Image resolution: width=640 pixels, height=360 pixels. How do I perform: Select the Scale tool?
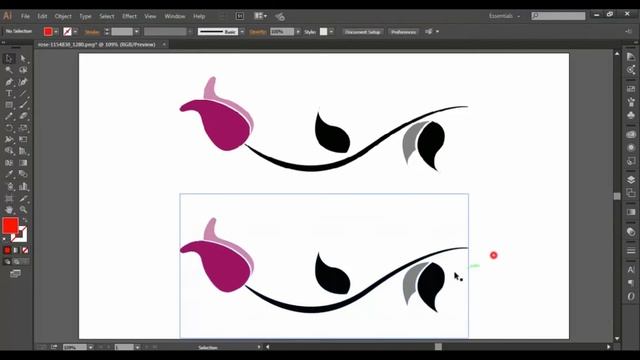click(x=23, y=128)
